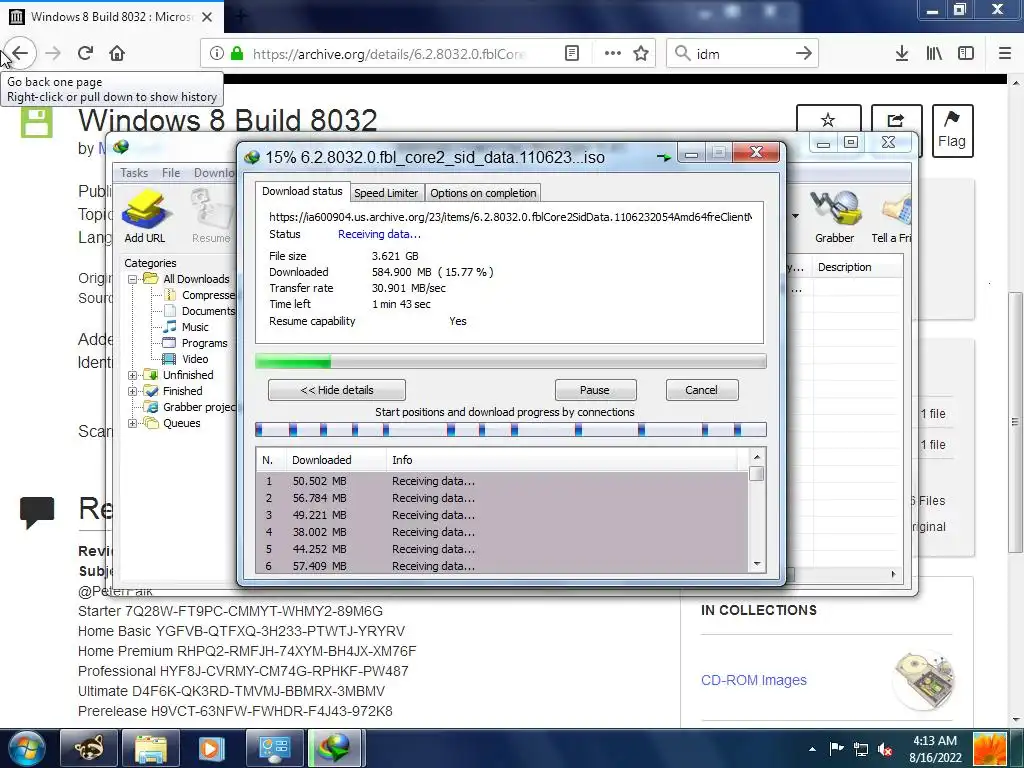Viewport: 1024px width, 768px height.
Task: Switch to the Speed Limiter tab
Action: [x=386, y=193]
